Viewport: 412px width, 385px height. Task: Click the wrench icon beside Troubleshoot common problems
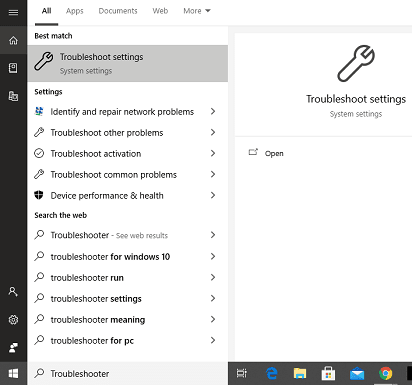(x=39, y=174)
